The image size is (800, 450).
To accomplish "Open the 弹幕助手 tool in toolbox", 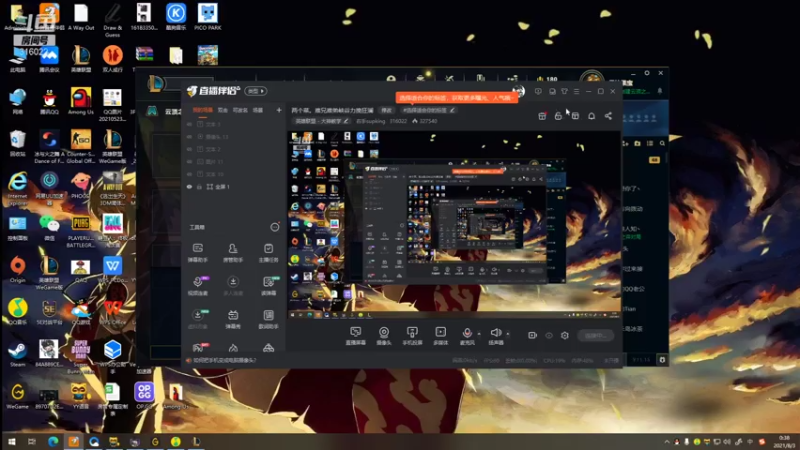I will (x=197, y=253).
